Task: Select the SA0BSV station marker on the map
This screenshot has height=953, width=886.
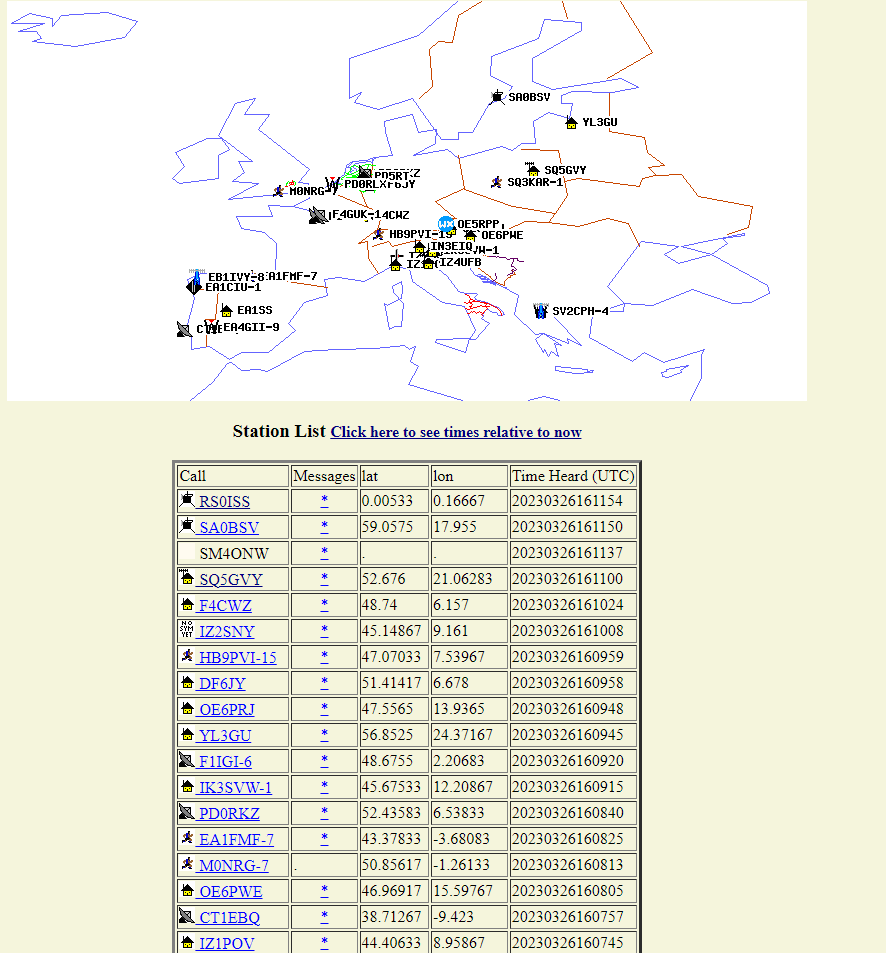Action: pyautogui.click(x=497, y=97)
